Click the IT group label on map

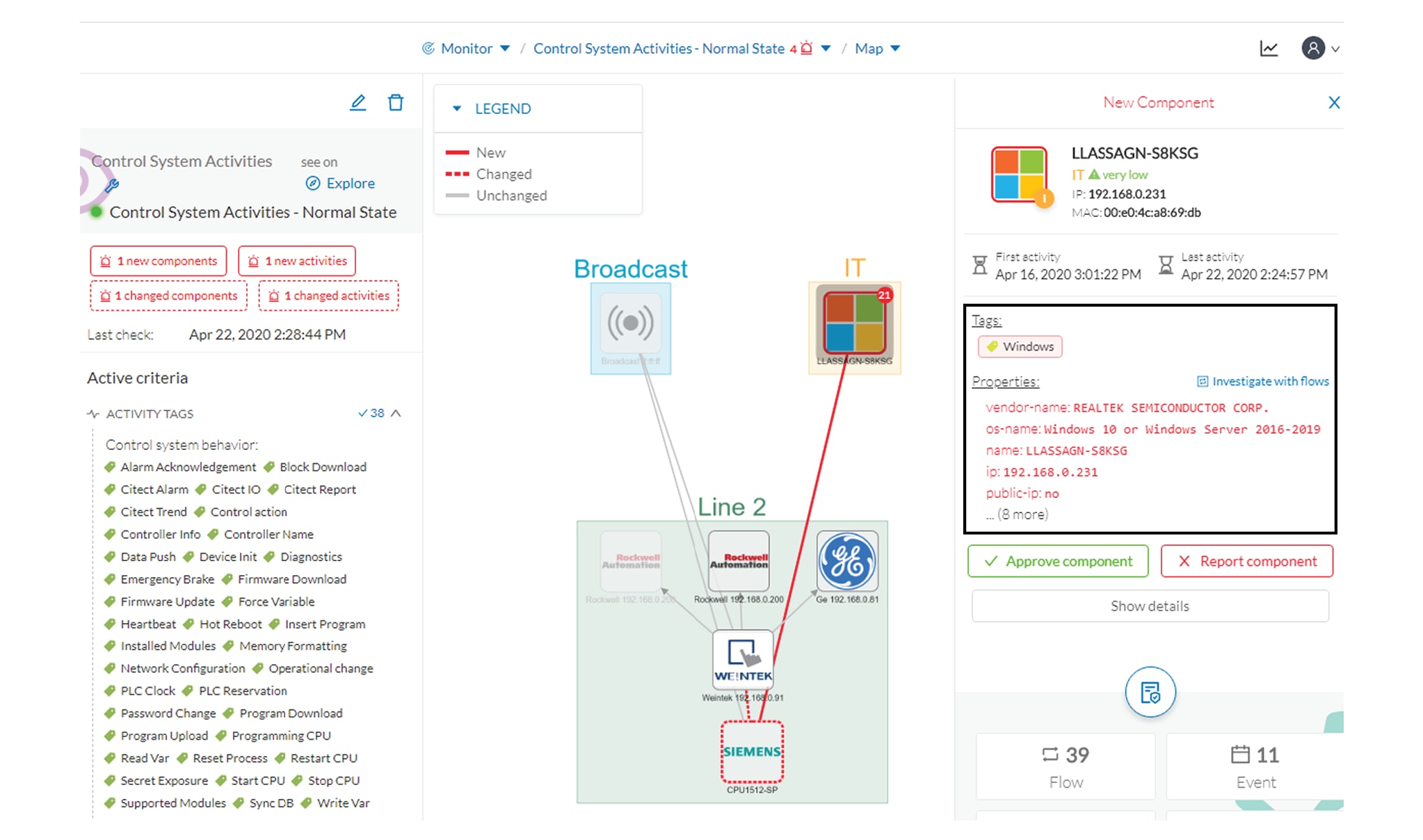(x=855, y=268)
